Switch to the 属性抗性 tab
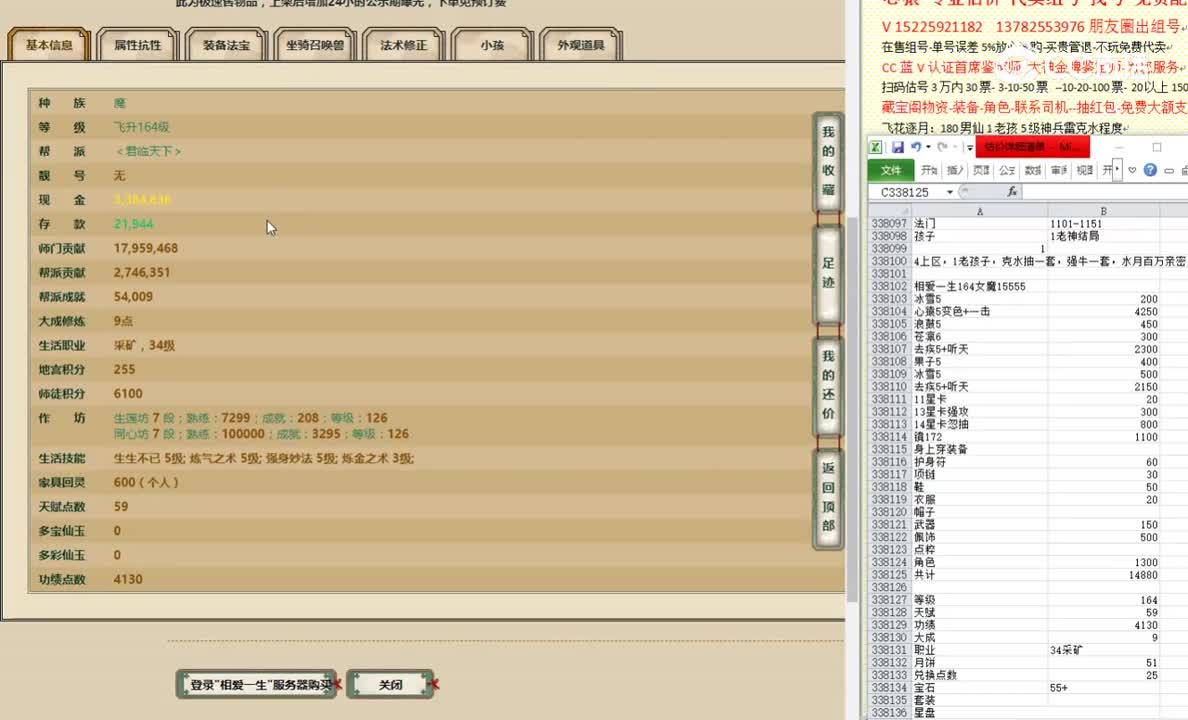1188x720 pixels. click(137, 44)
